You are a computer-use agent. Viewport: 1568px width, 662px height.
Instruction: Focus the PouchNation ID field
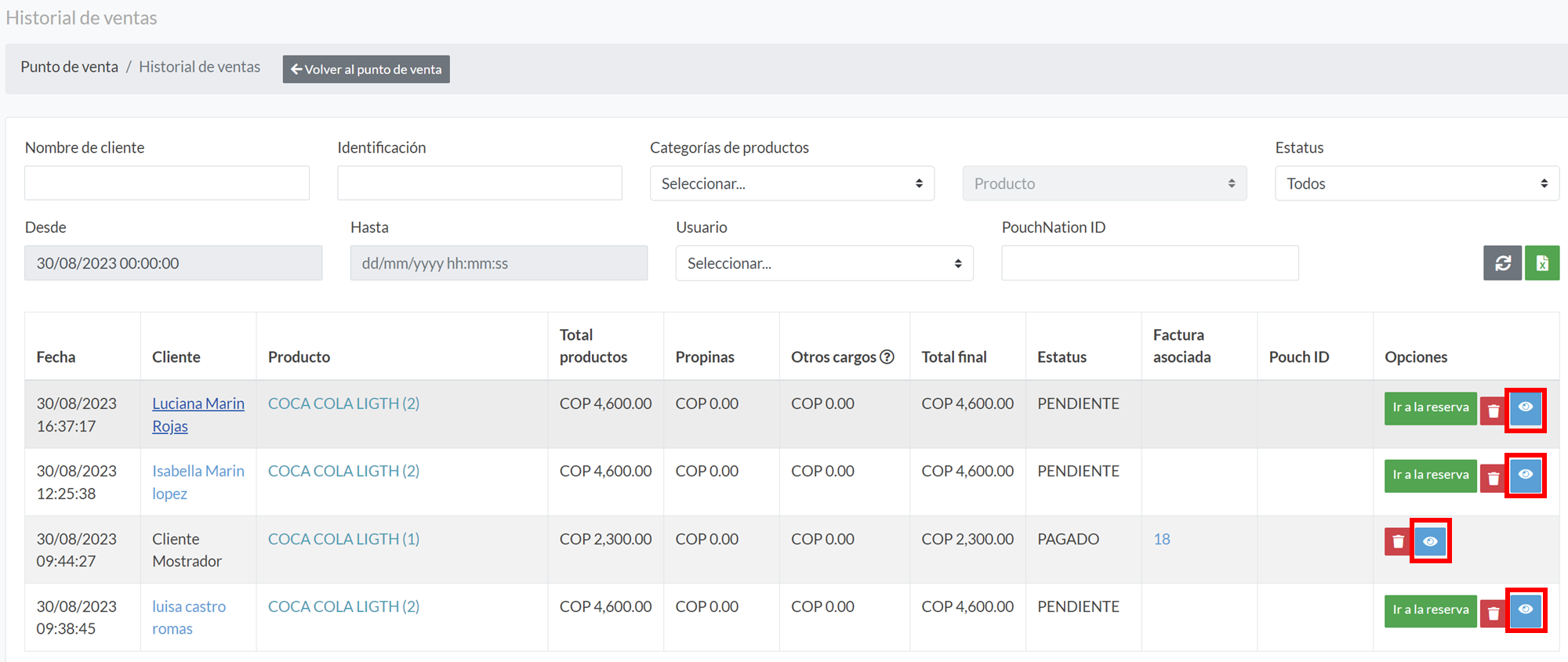click(x=1150, y=263)
